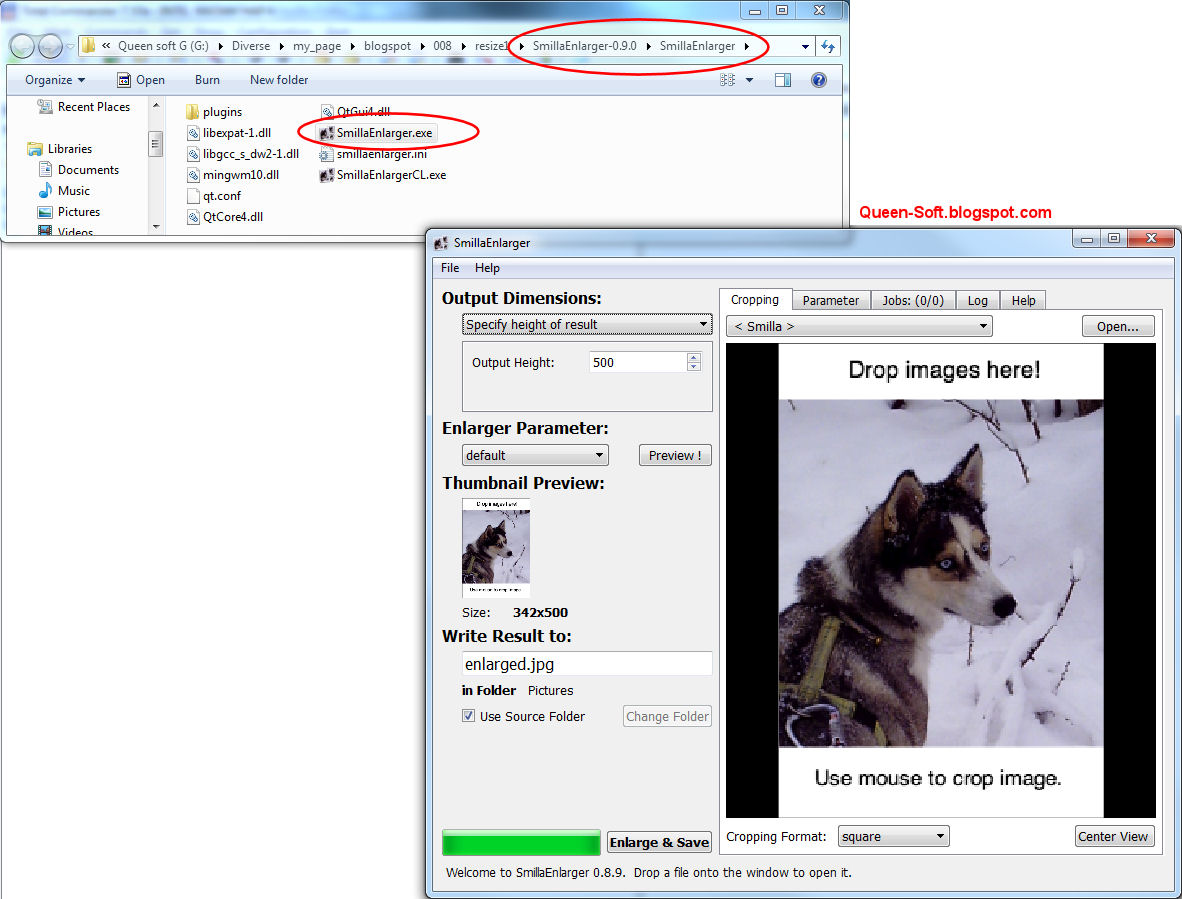Select qt.conf file
Image resolution: width=1182 pixels, height=899 pixels.
[213, 196]
